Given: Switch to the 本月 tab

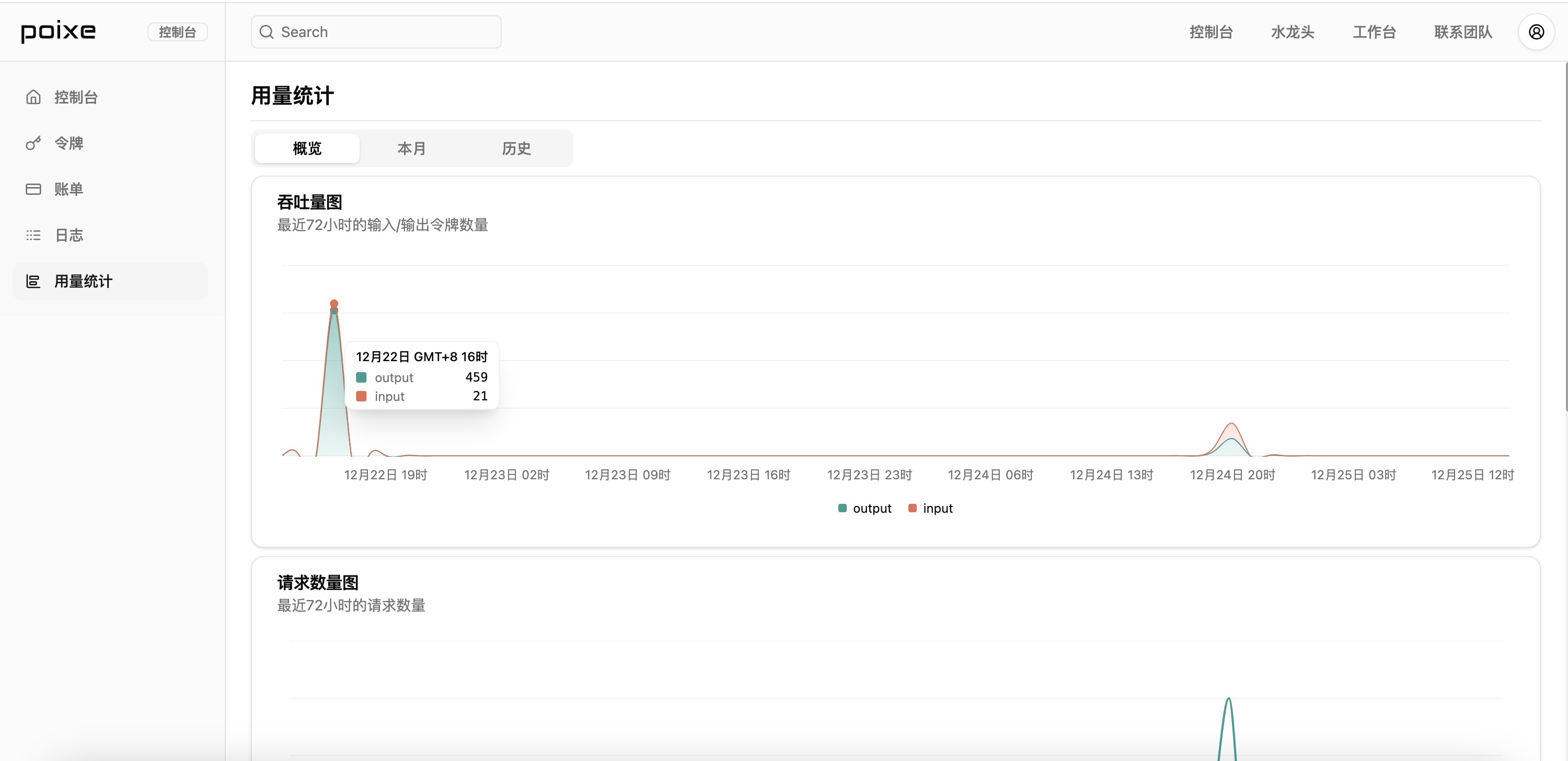Looking at the screenshot, I should tap(411, 148).
